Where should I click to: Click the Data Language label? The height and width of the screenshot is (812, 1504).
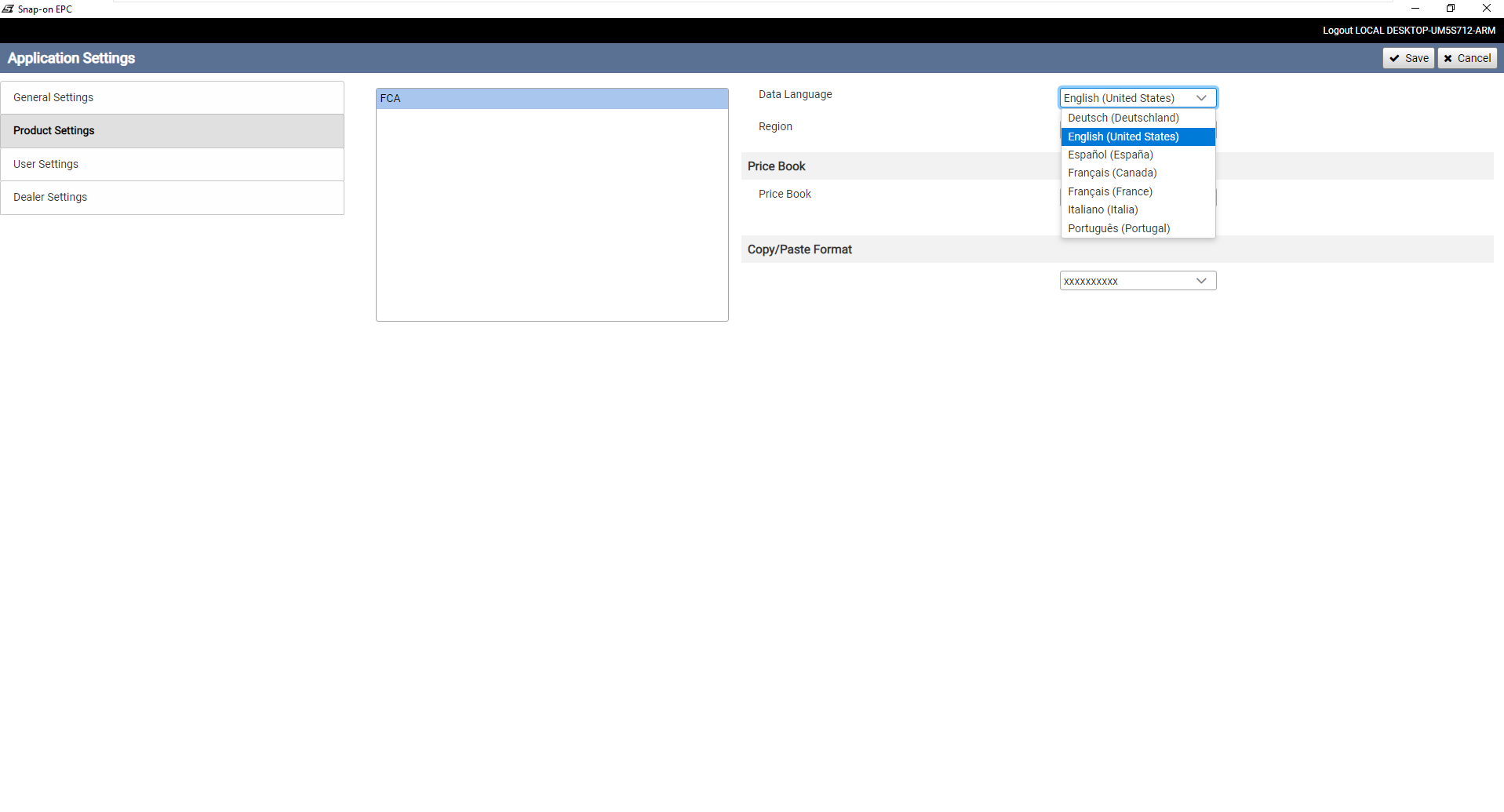(x=795, y=94)
